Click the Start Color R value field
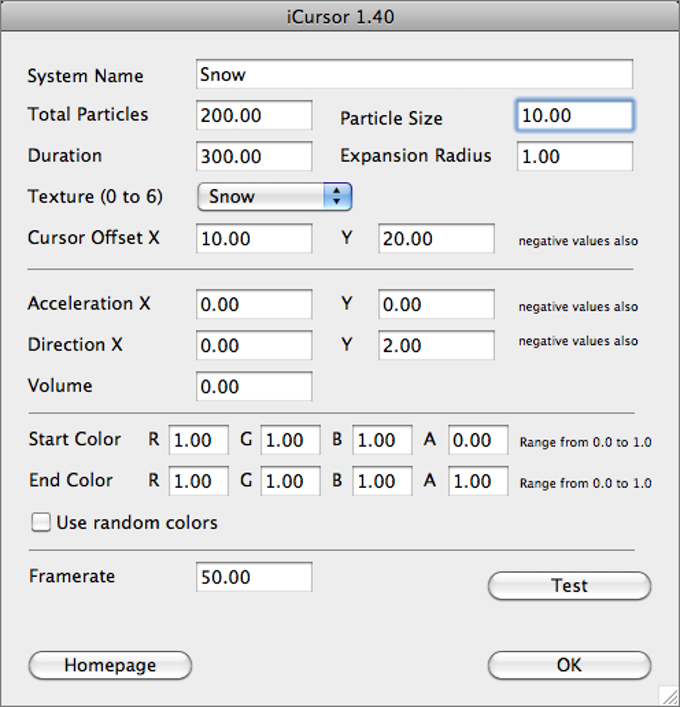 click(198, 440)
